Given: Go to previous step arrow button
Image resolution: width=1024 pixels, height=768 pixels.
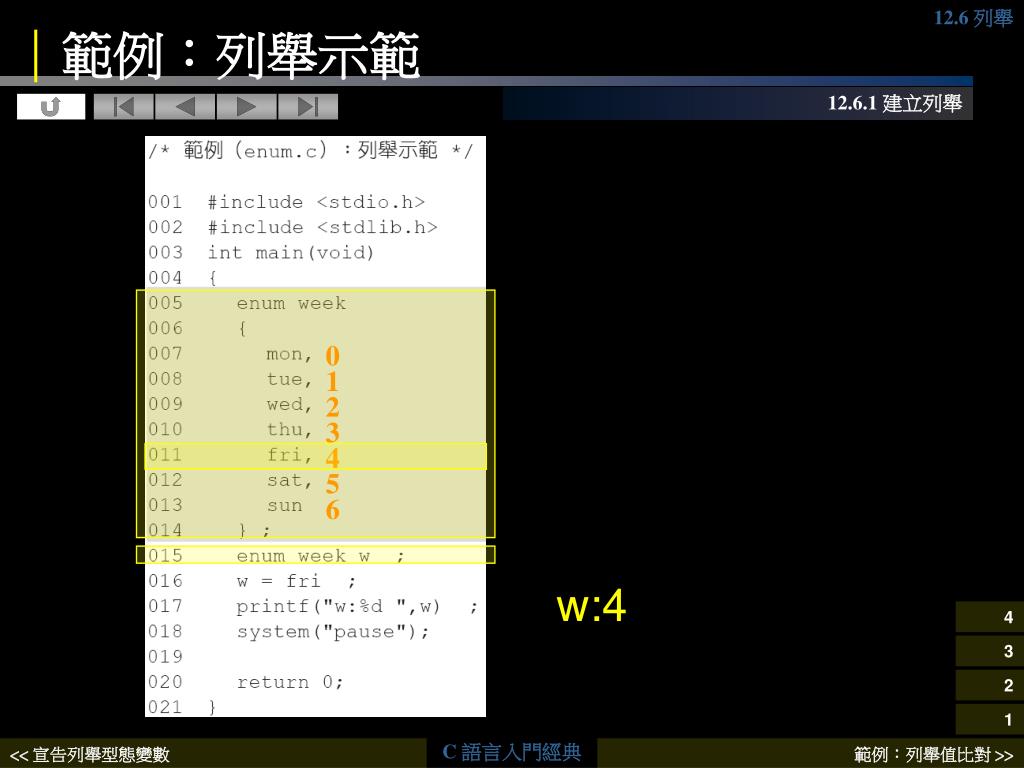Looking at the screenshot, I should 185,106.
